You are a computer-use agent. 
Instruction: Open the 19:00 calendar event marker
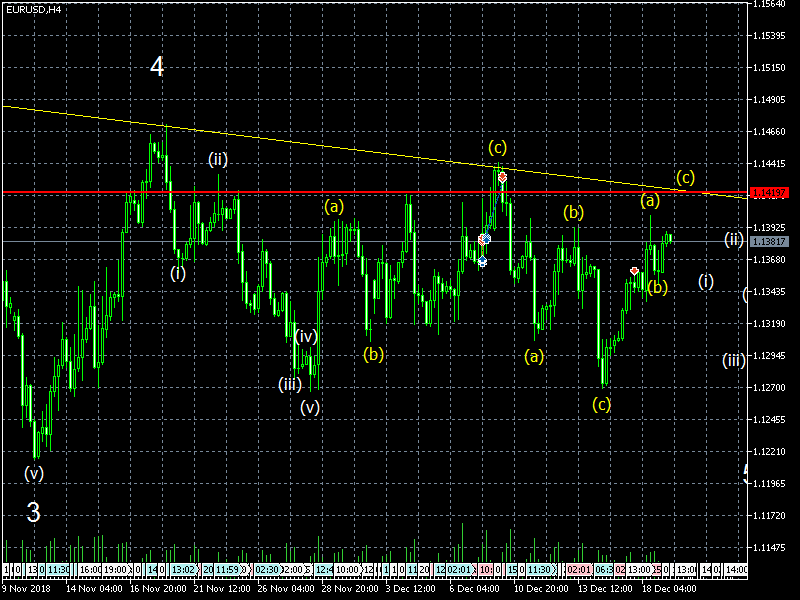click(x=116, y=569)
